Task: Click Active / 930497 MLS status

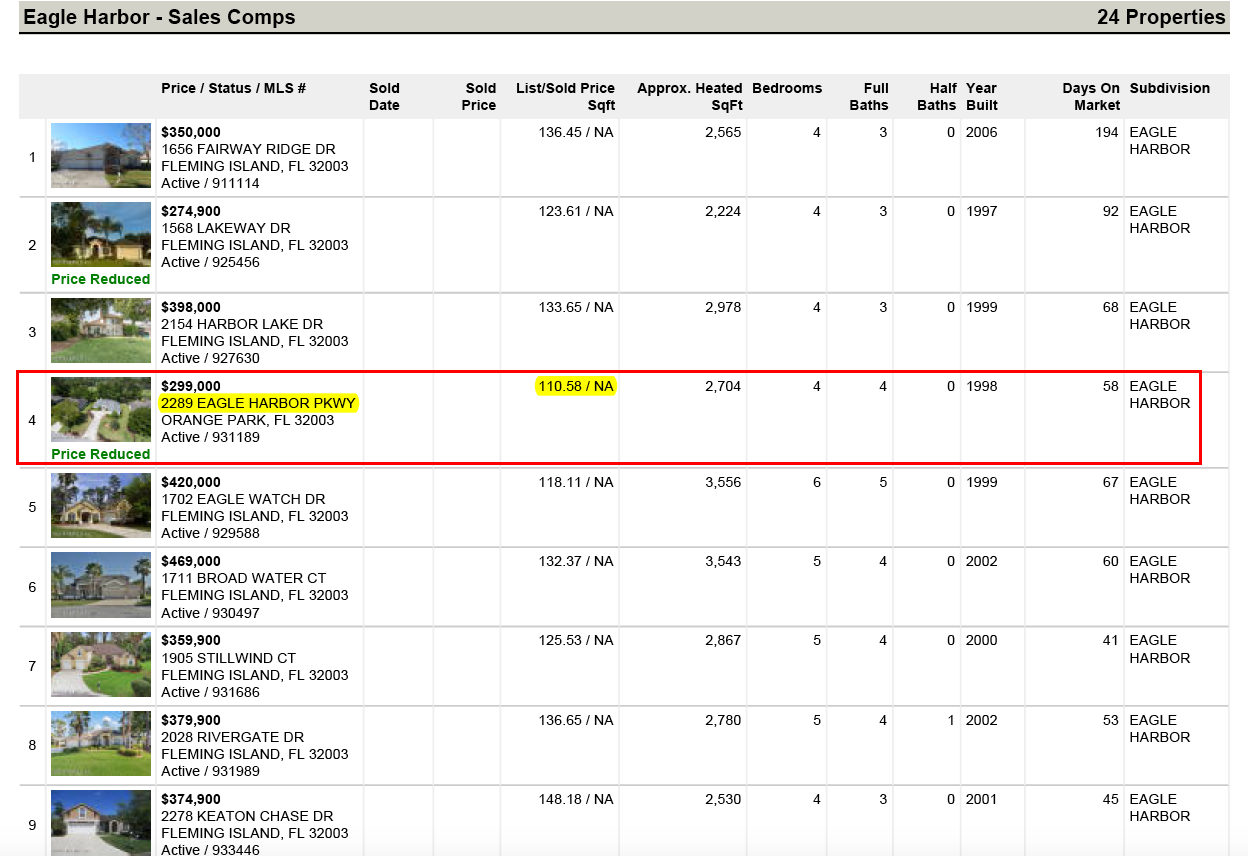Action: (210, 613)
